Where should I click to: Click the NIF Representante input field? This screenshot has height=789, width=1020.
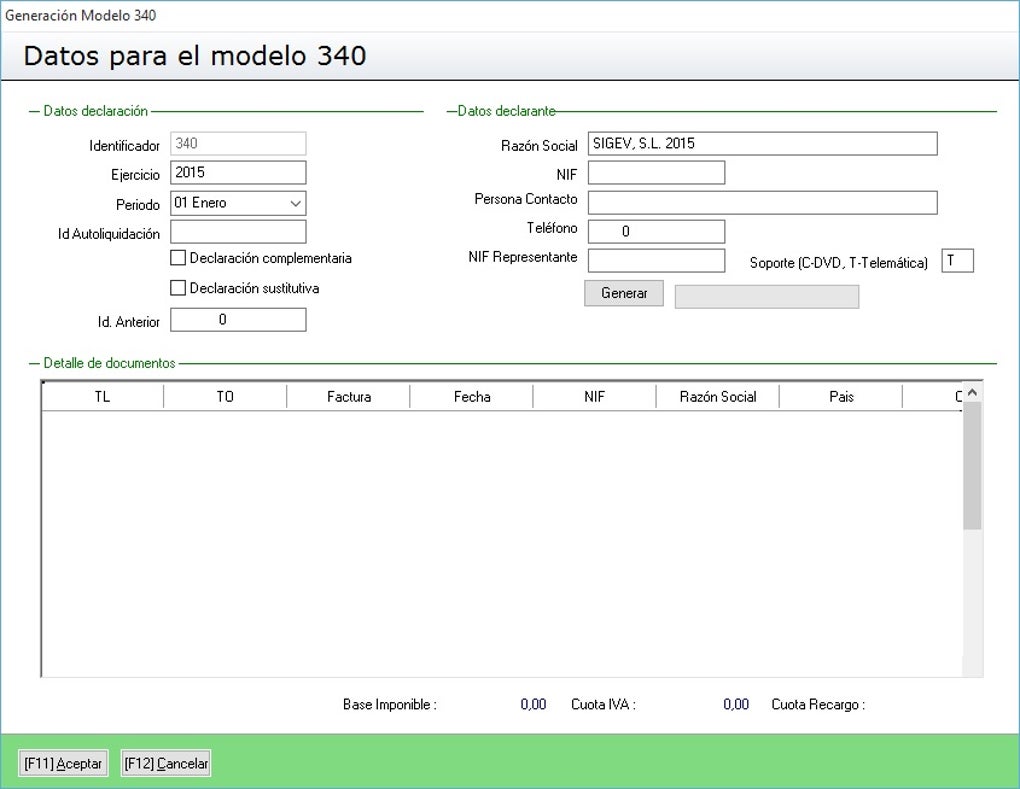pos(656,261)
